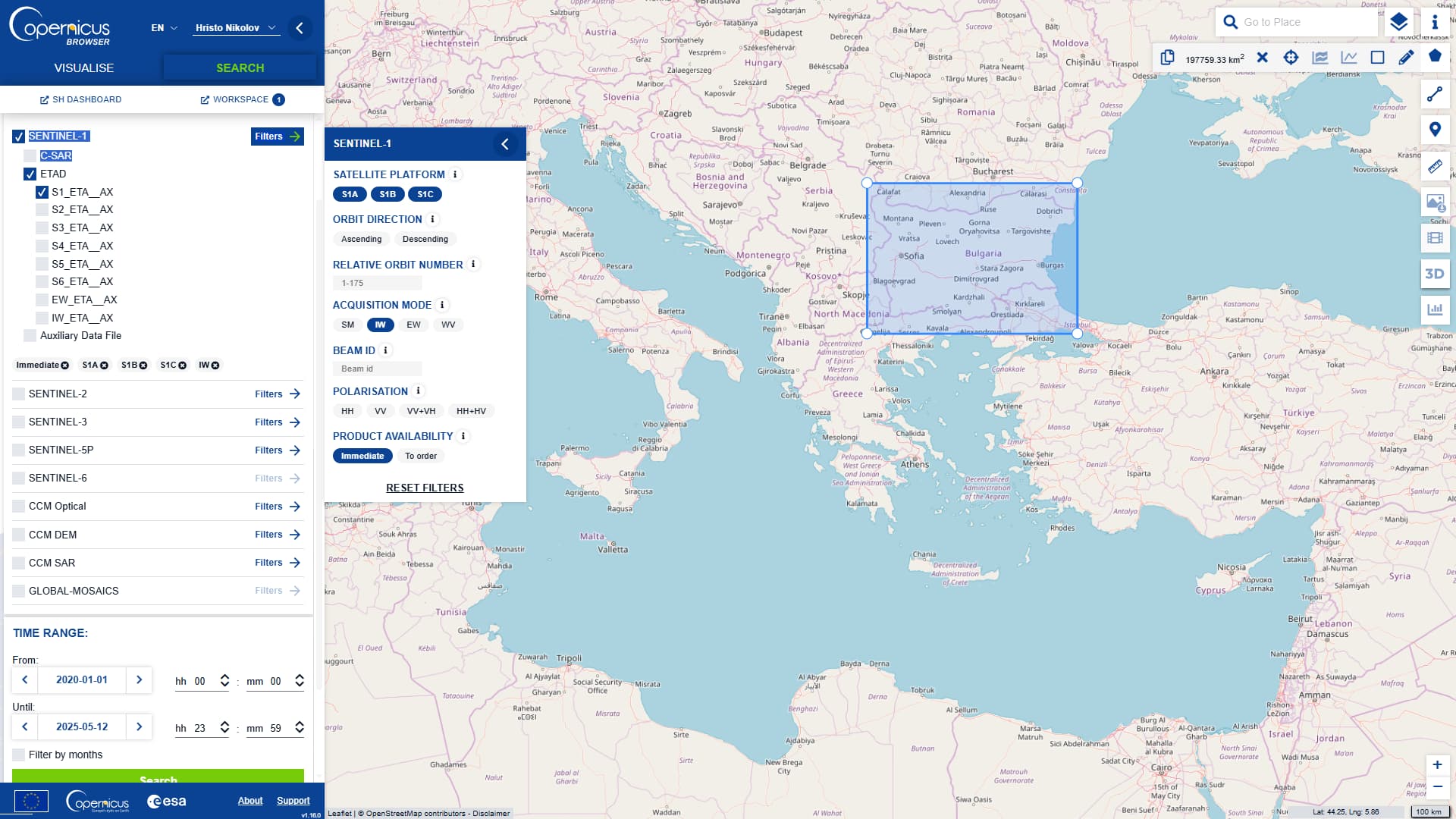Show info for Orbit Direction
1456x819 pixels.
(x=432, y=219)
